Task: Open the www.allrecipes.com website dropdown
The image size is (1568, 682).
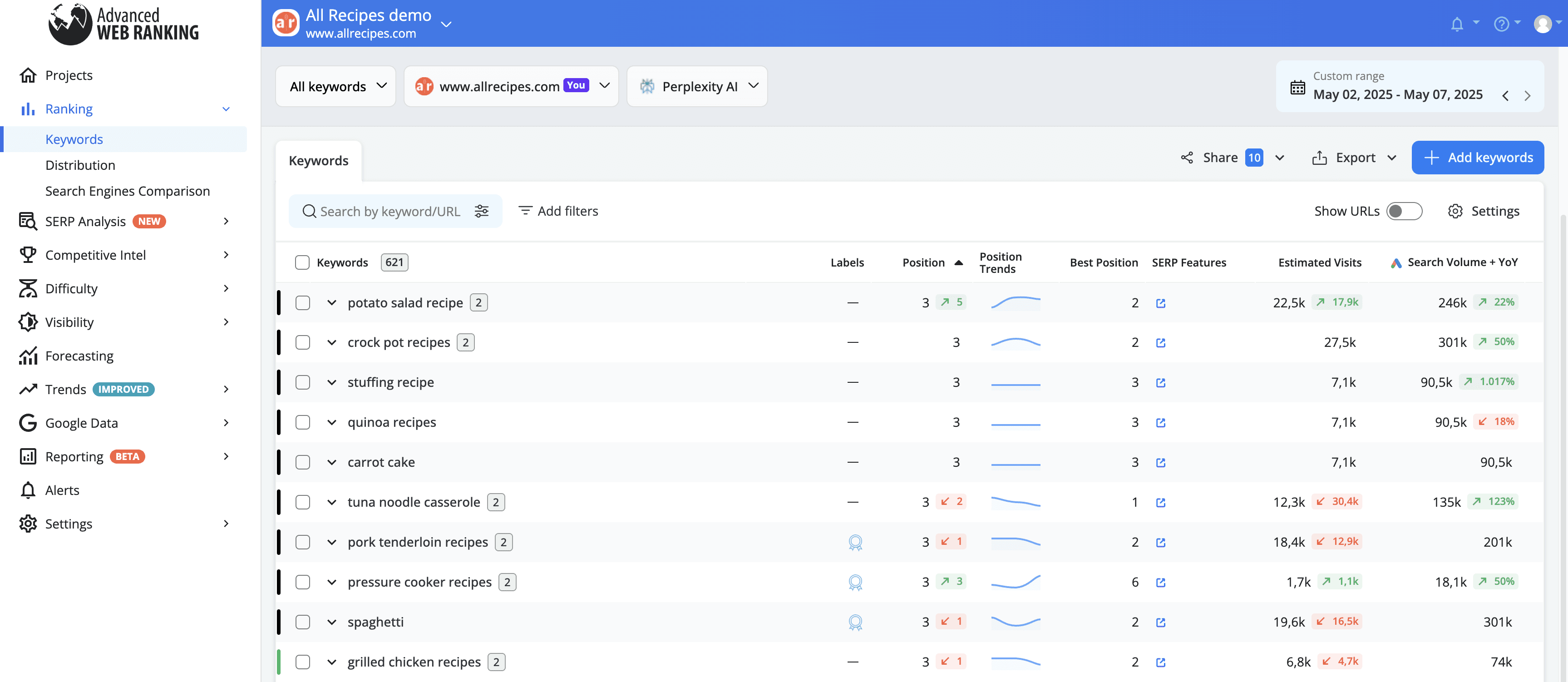Action: tap(511, 86)
